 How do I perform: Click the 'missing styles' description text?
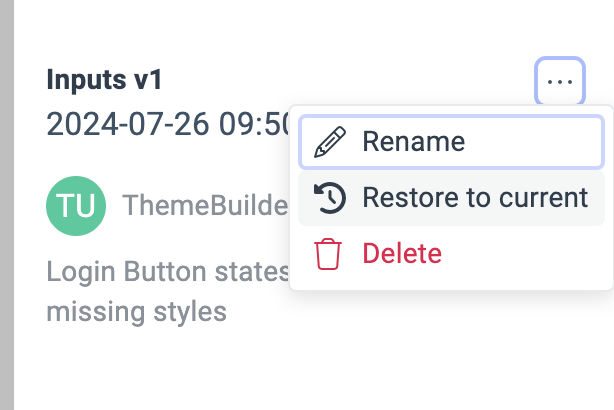coord(137,312)
